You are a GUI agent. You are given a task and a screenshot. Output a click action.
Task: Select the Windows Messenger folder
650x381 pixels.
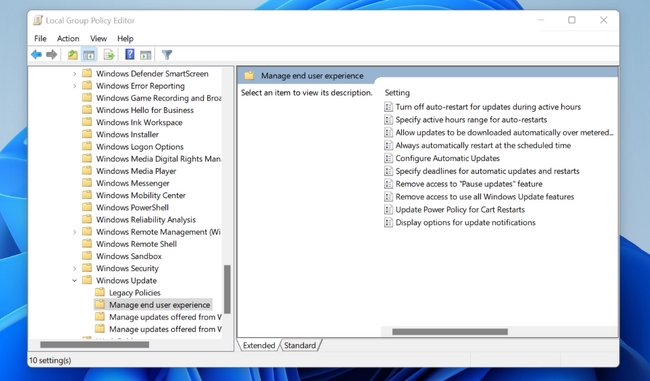tap(133, 183)
